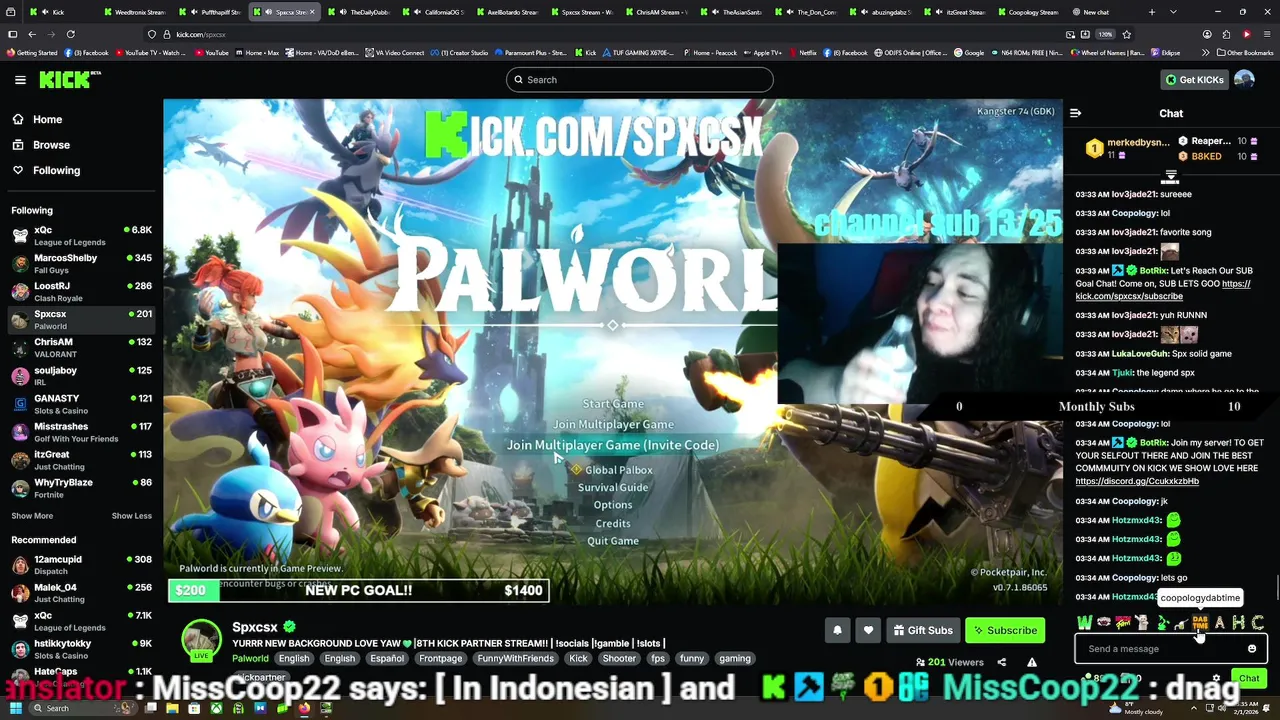
Task: Switch to the New chat browser tab
Action: pyautogui.click(x=1097, y=12)
